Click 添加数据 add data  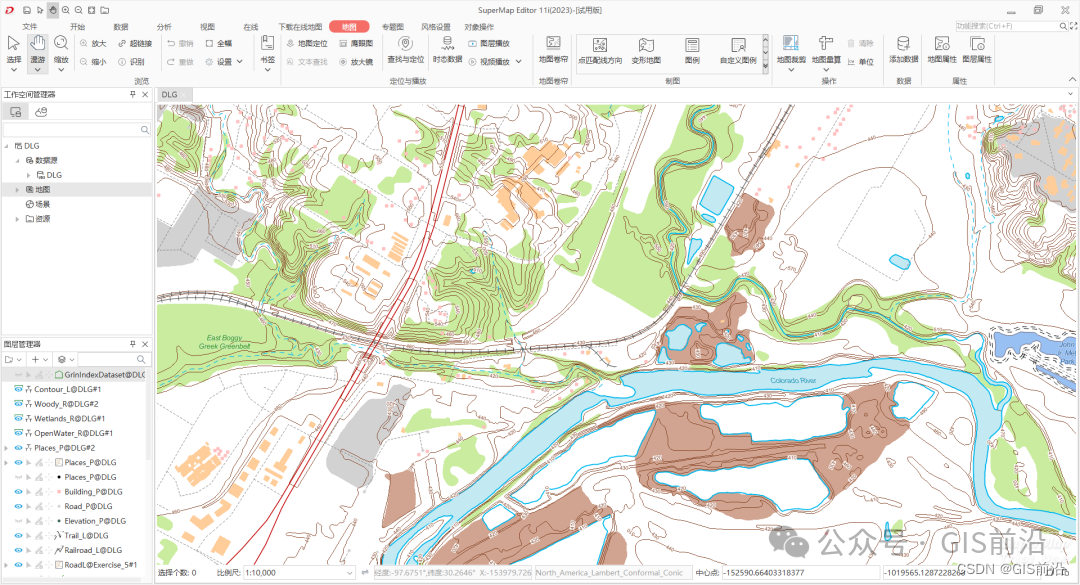click(x=904, y=50)
